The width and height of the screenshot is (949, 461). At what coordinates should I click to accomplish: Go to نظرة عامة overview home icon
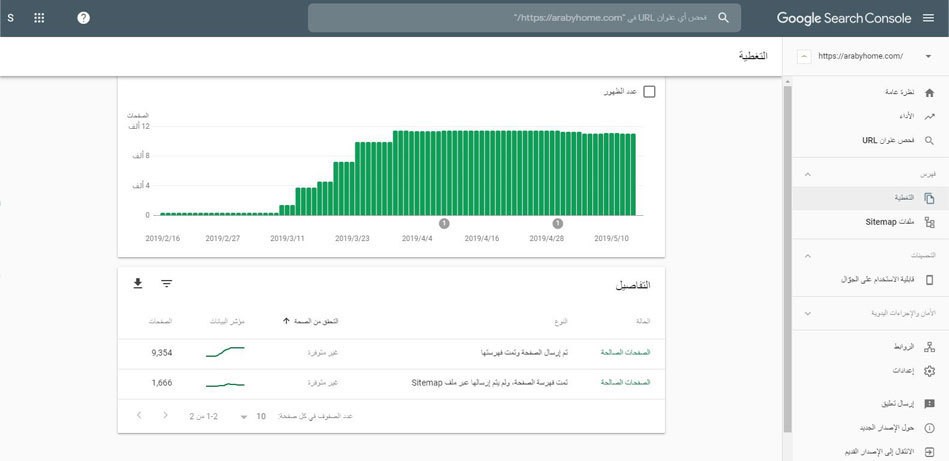(x=930, y=93)
